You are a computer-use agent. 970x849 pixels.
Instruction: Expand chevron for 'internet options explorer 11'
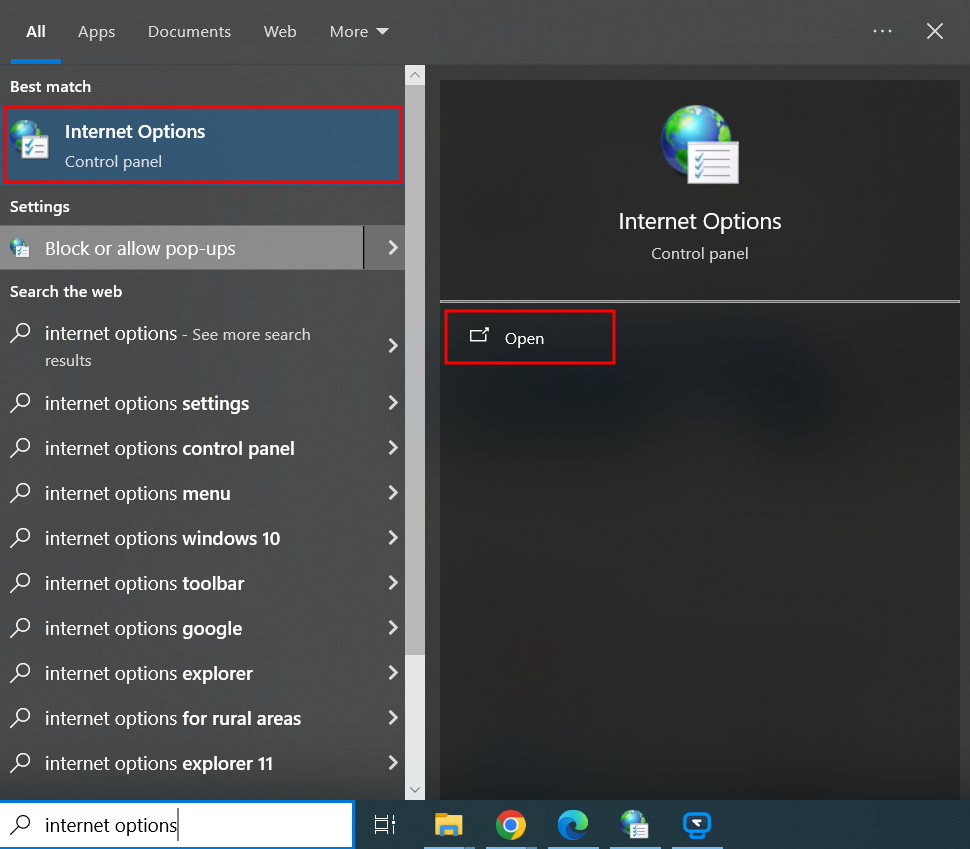(392, 763)
